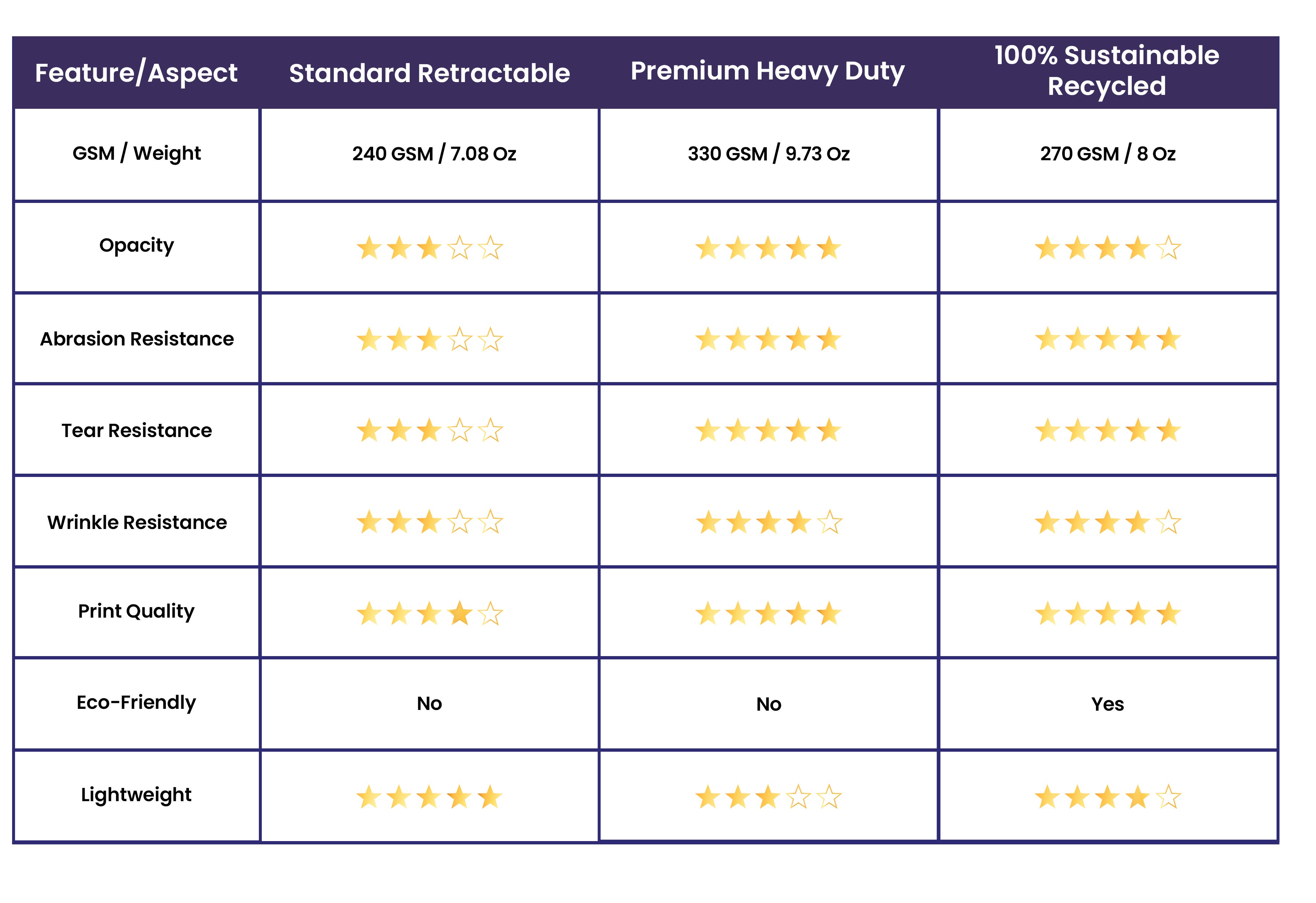Click the Standard Retractable Opacity star rating

[x=429, y=248]
